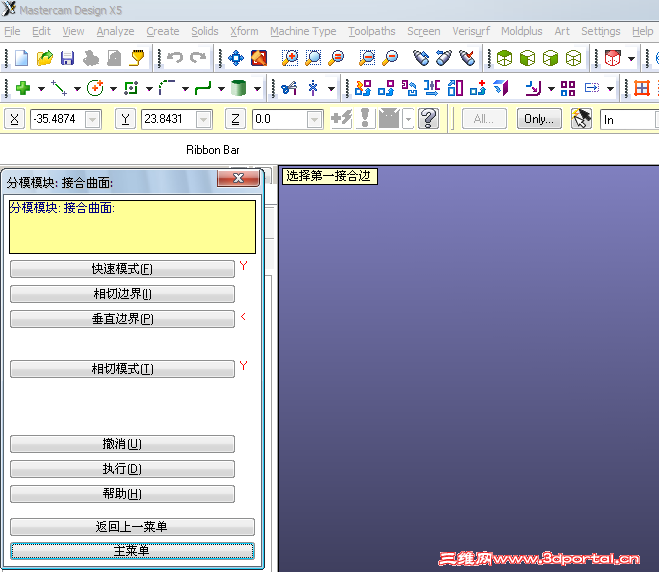The width and height of the screenshot is (659, 572).
Task: Click the 相切模式(T) button
Action: click(122, 369)
